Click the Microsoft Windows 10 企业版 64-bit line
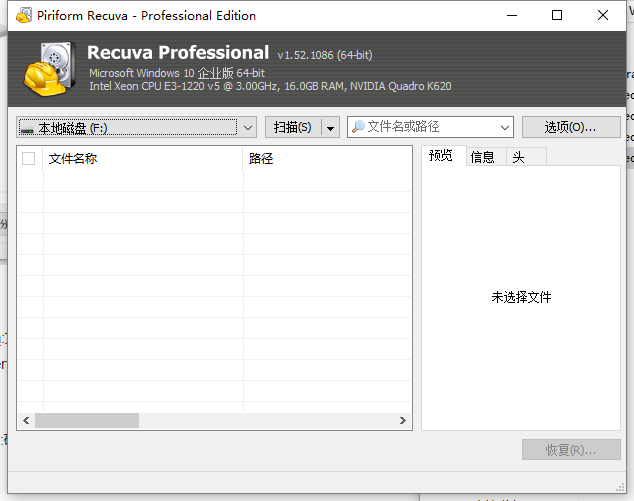 pyautogui.click(x=177, y=73)
